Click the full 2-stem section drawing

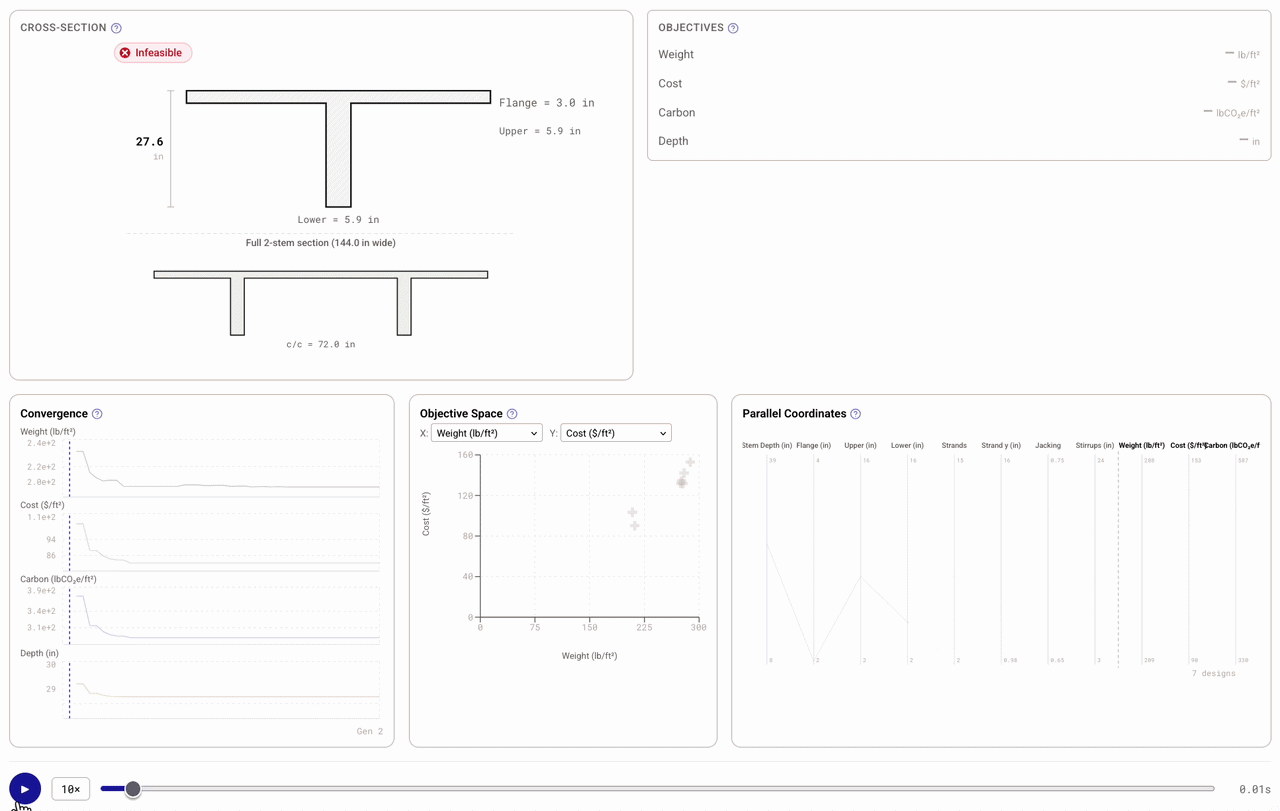point(321,300)
